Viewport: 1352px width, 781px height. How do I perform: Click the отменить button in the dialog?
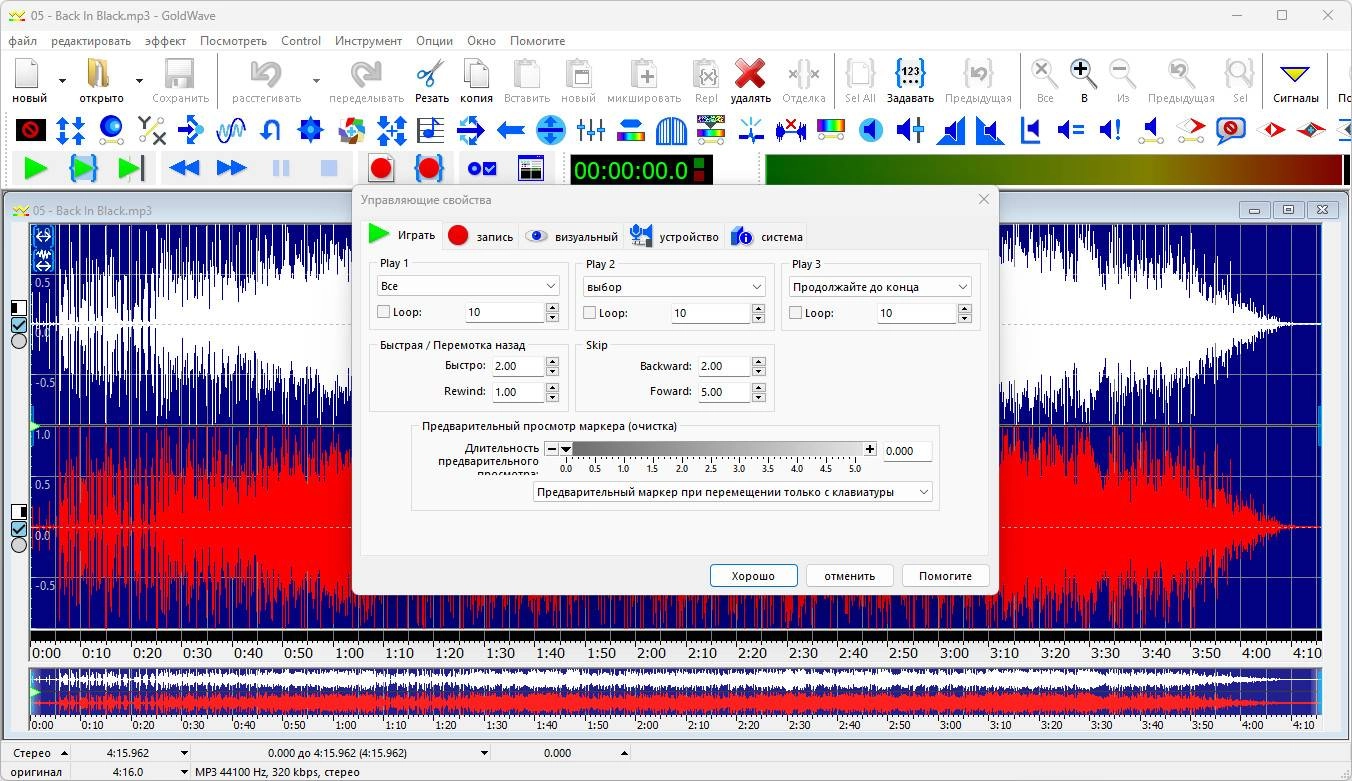[x=850, y=576]
